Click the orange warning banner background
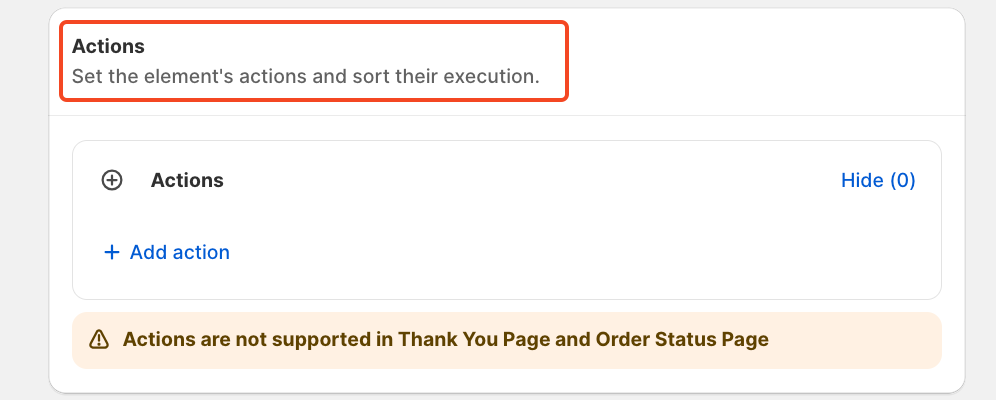This screenshot has height=400, width=996. tap(507, 340)
